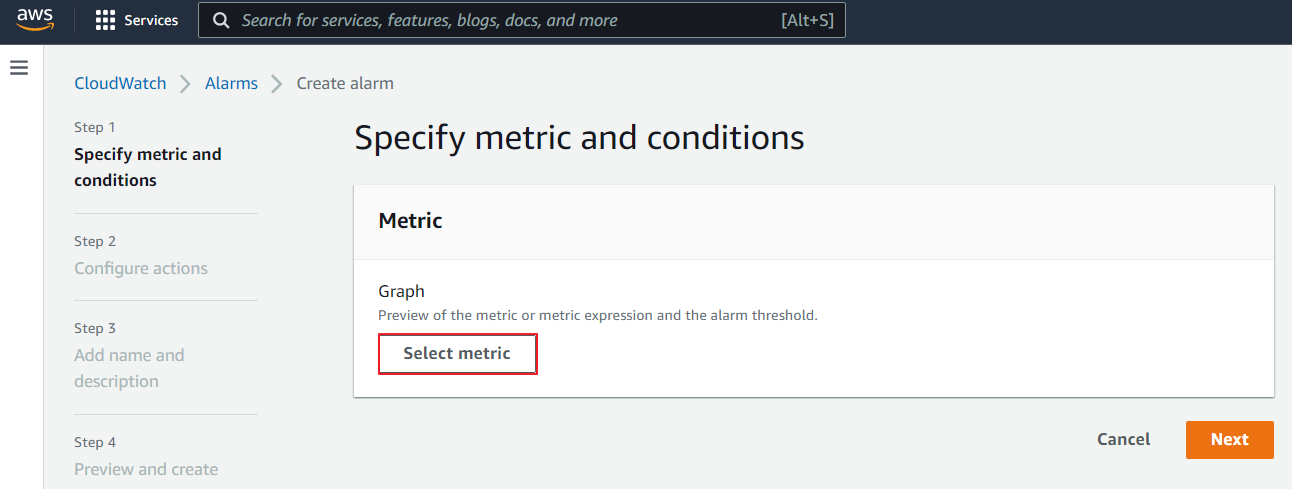
Task: Click the chevron after Alarms breadcrumb
Action: 277,84
